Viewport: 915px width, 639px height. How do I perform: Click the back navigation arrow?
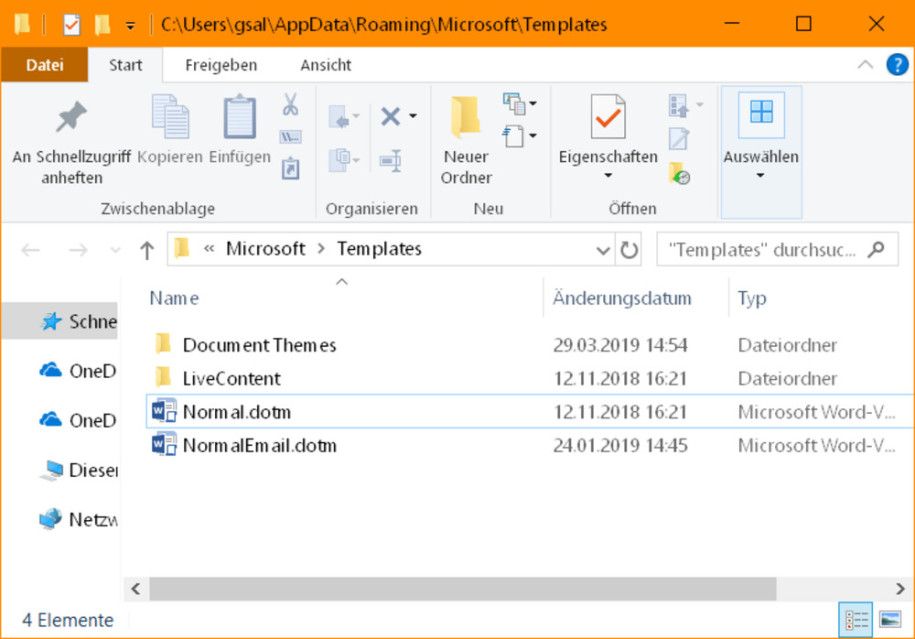30,250
